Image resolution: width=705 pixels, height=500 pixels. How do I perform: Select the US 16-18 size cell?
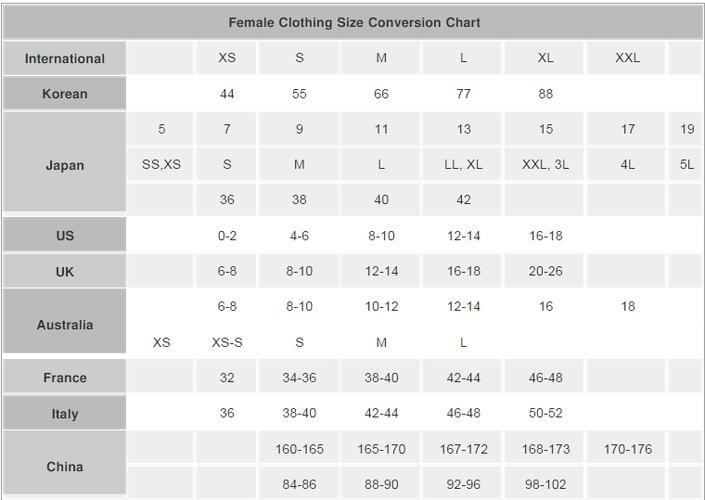click(x=545, y=235)
